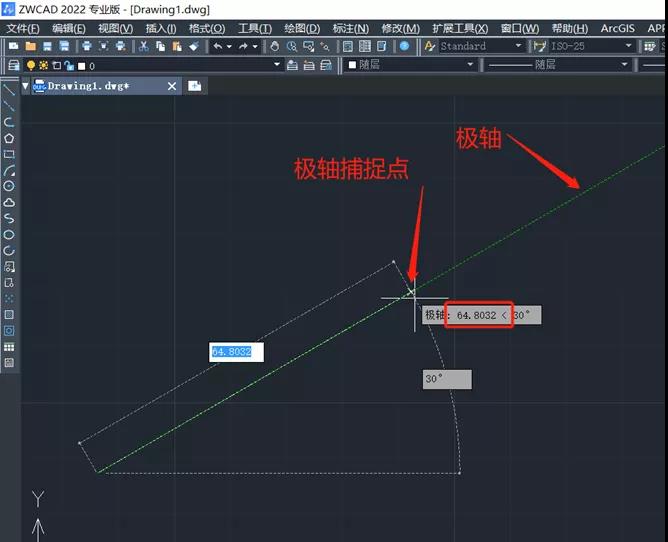Expand the layer 0 dropdown list

click(x=277, y=64)
